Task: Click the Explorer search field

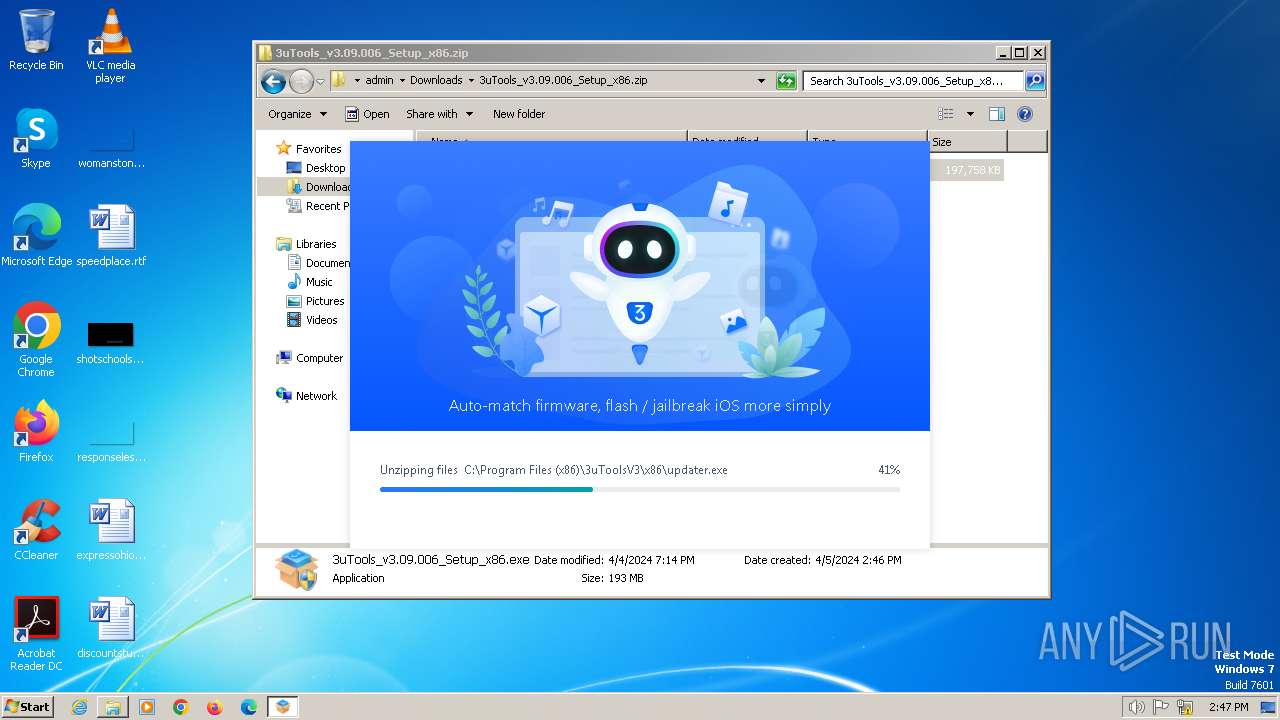Action: (913, 81)
